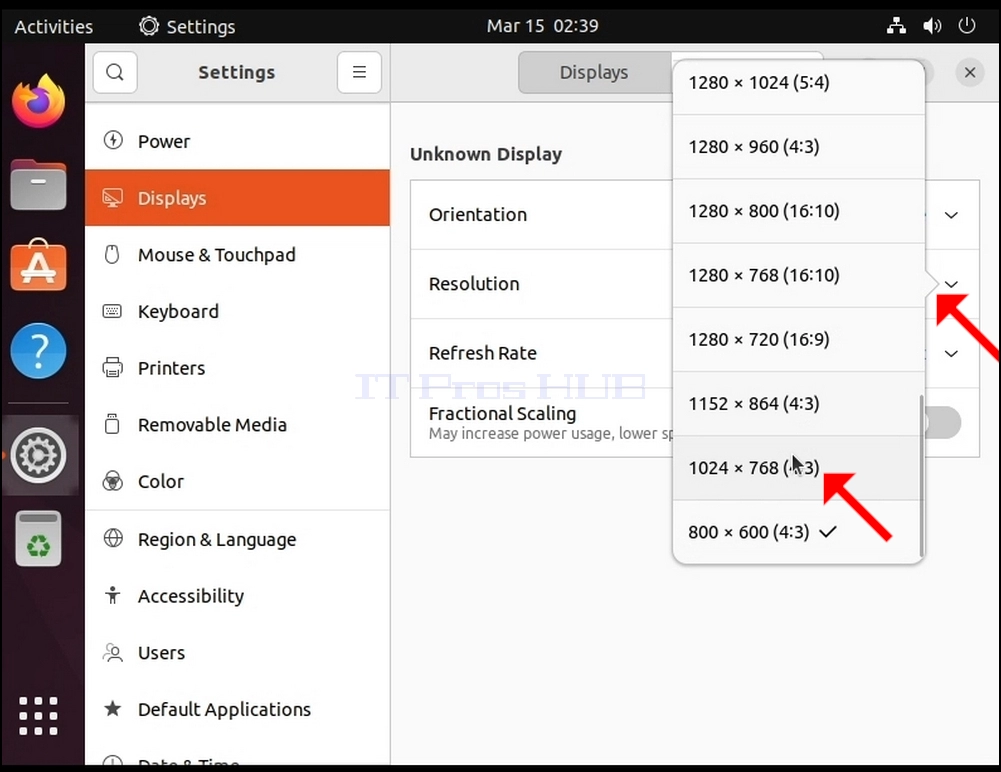
Task: Open the Files app from the dock
Action: pyautogui.click(x=38, y=185)
